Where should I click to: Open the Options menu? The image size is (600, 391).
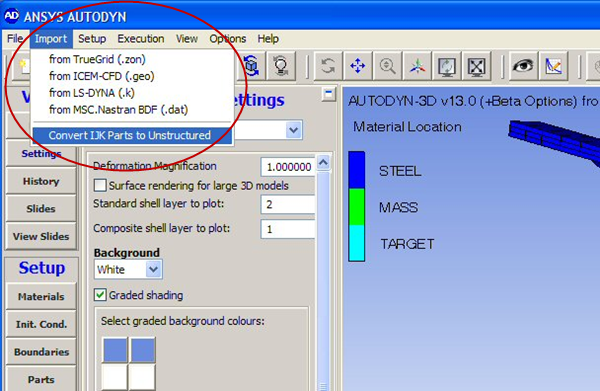228,39
